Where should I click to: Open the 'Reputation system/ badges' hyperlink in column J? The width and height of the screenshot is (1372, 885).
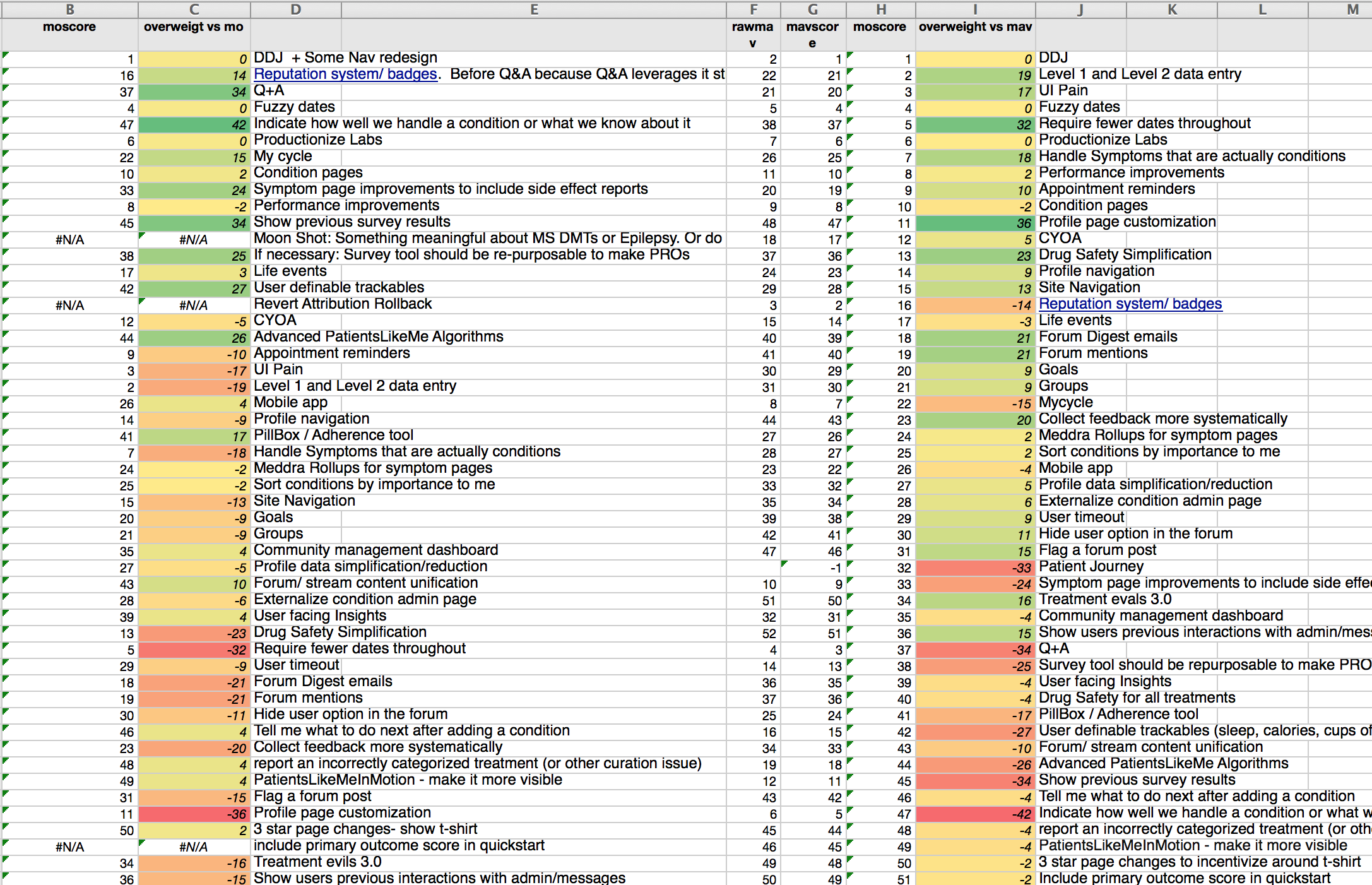tap(1130, 304)
